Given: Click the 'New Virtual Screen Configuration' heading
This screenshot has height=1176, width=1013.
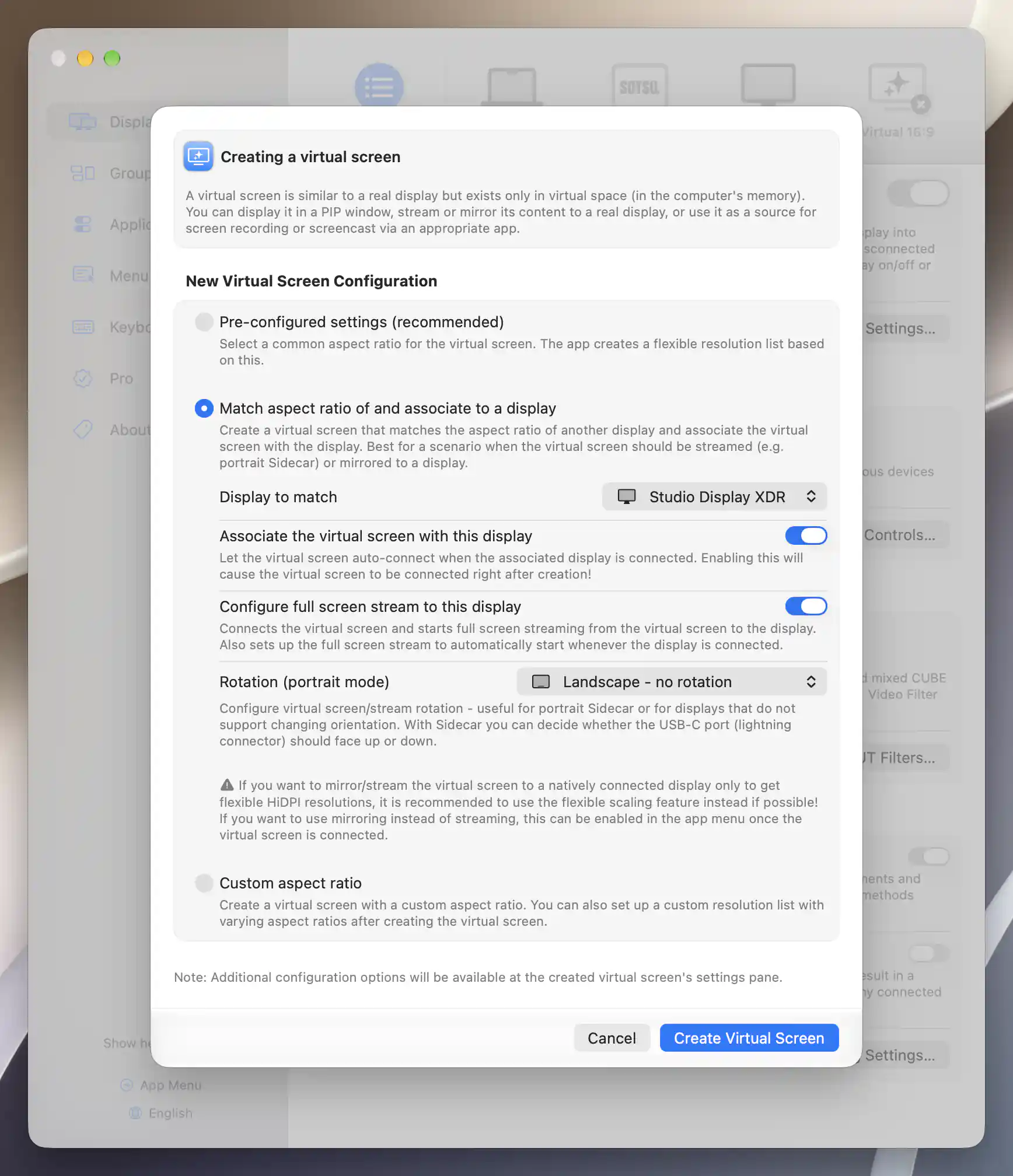Looking at the screenshot, I should point(311,281).
